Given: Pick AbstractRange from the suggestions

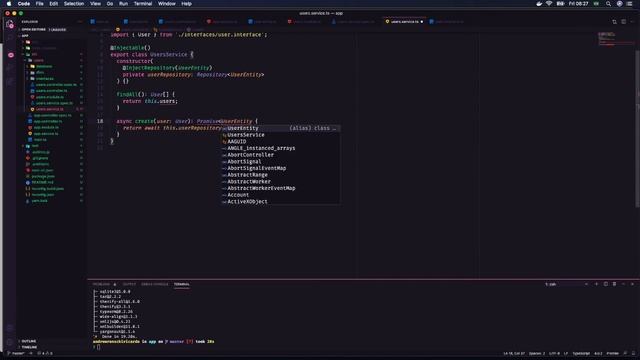Looking at the screenshot, I should pyautogui.click(x=281, y=175).
